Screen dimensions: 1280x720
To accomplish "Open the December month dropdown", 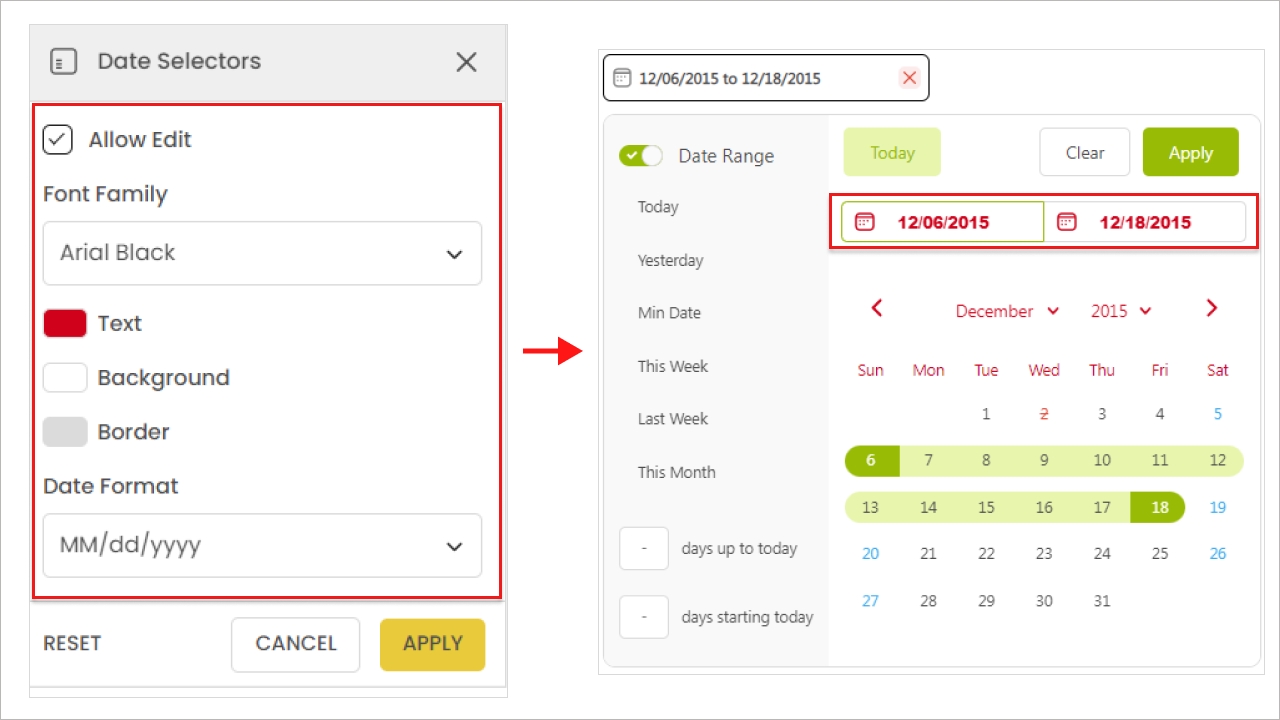I will pos(1006,311).
